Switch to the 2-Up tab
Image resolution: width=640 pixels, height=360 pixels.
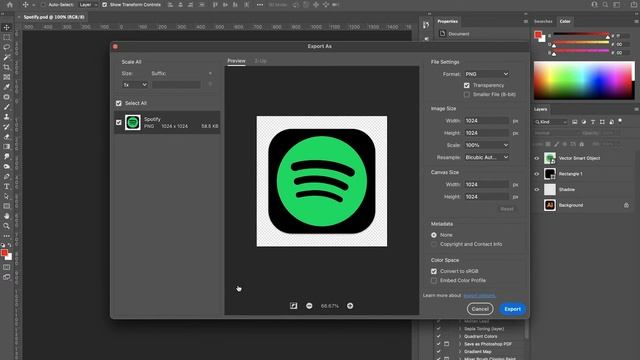click(260, 61)
